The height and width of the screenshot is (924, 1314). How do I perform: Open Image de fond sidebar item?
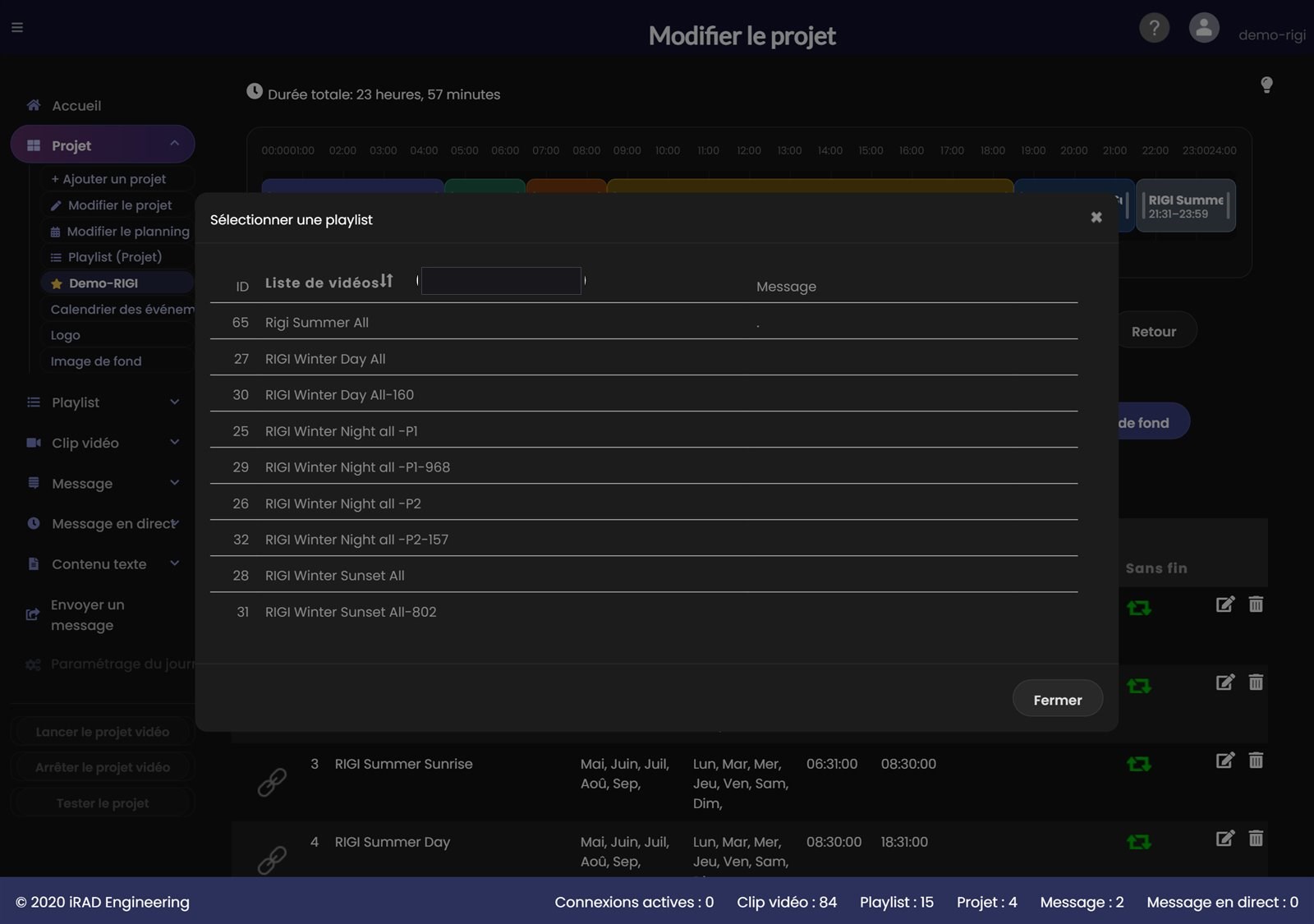[x=96, y=361]
